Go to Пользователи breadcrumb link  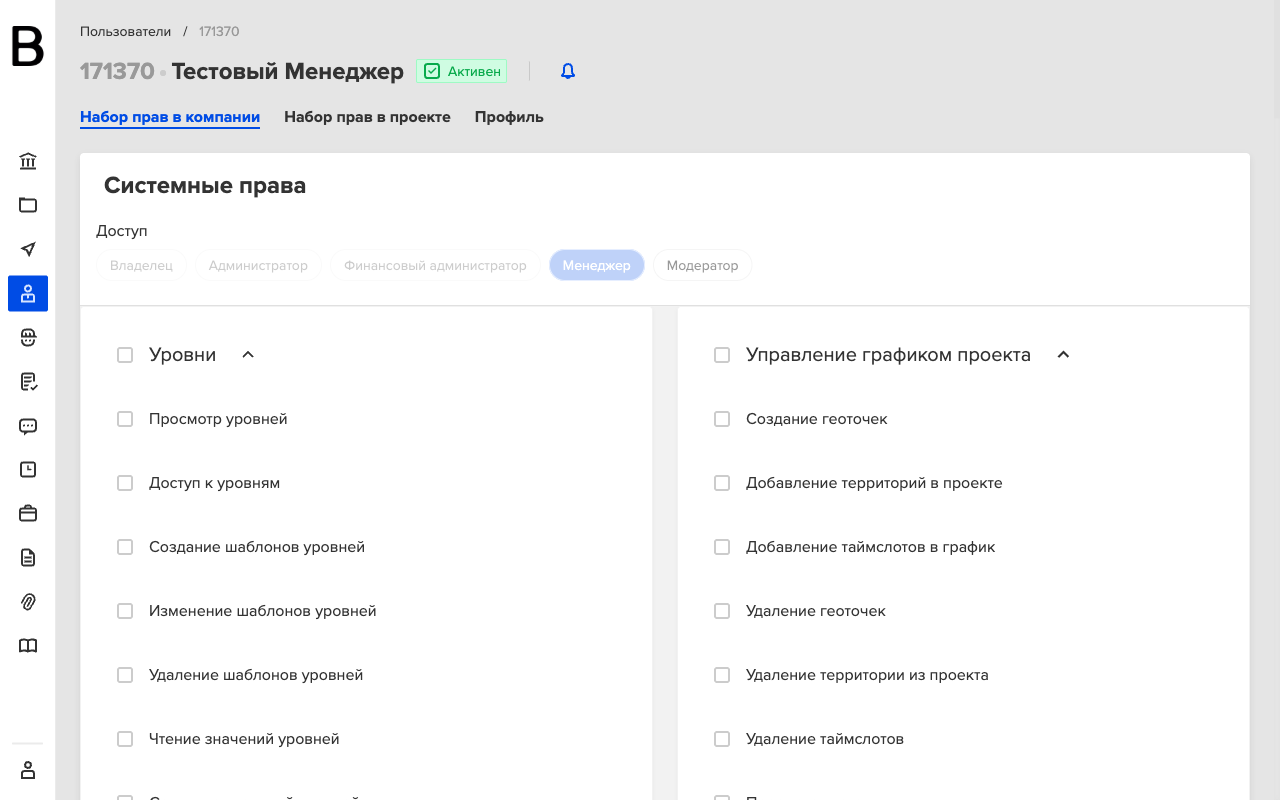coord(126,31)
